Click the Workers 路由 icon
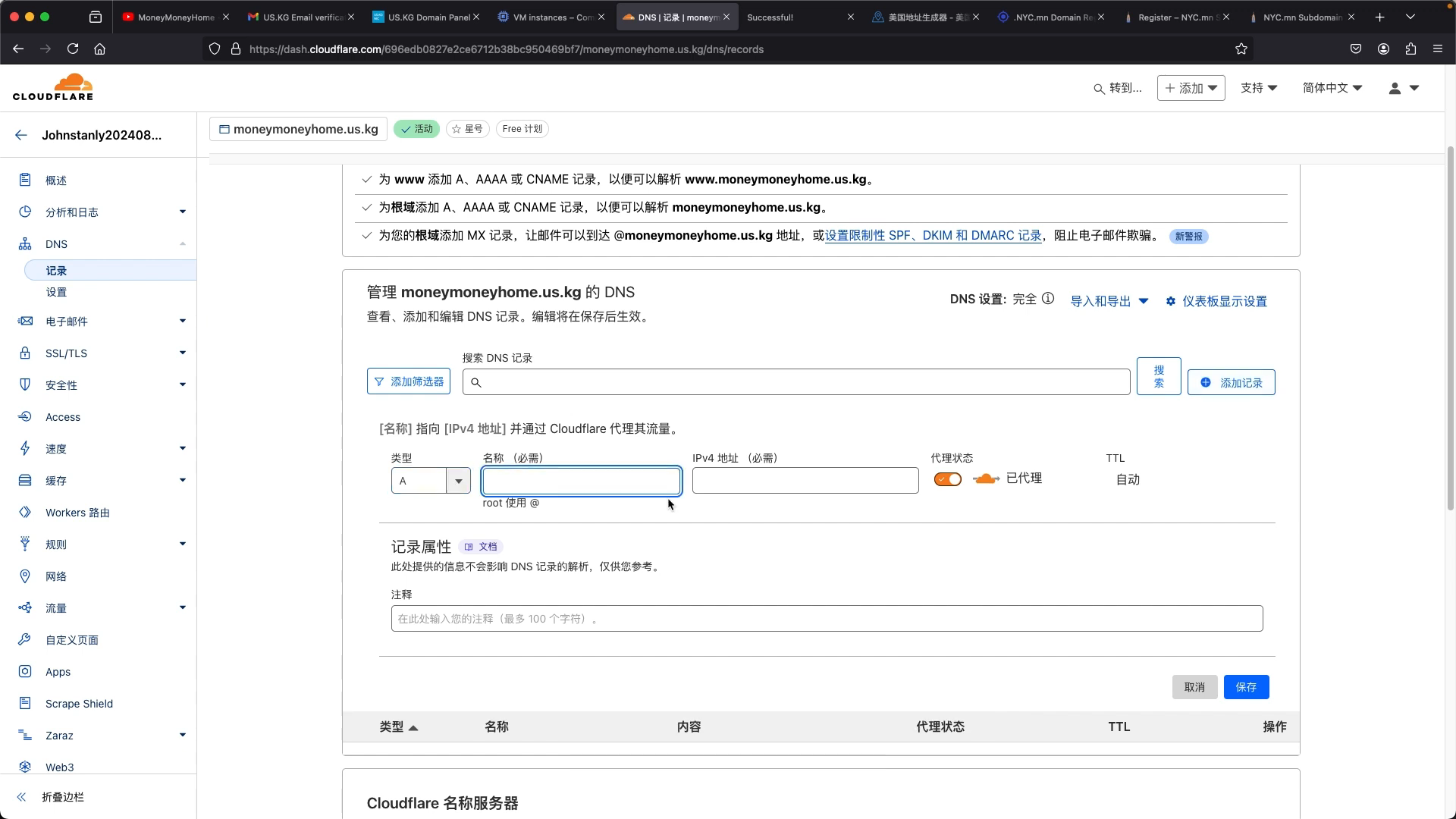Viewport: 1456px width, 819px height. 25,512
